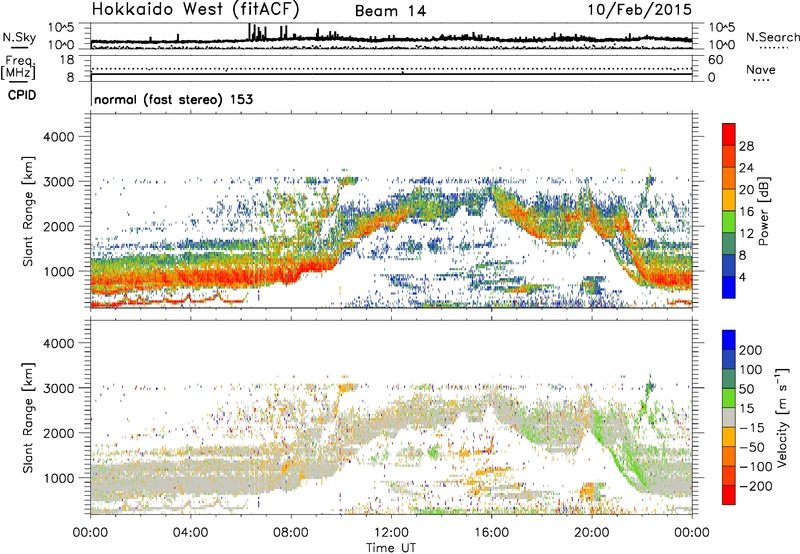Click the 'N.Sky' noise legend label
800x554 pixels.
tap(19, 37)
